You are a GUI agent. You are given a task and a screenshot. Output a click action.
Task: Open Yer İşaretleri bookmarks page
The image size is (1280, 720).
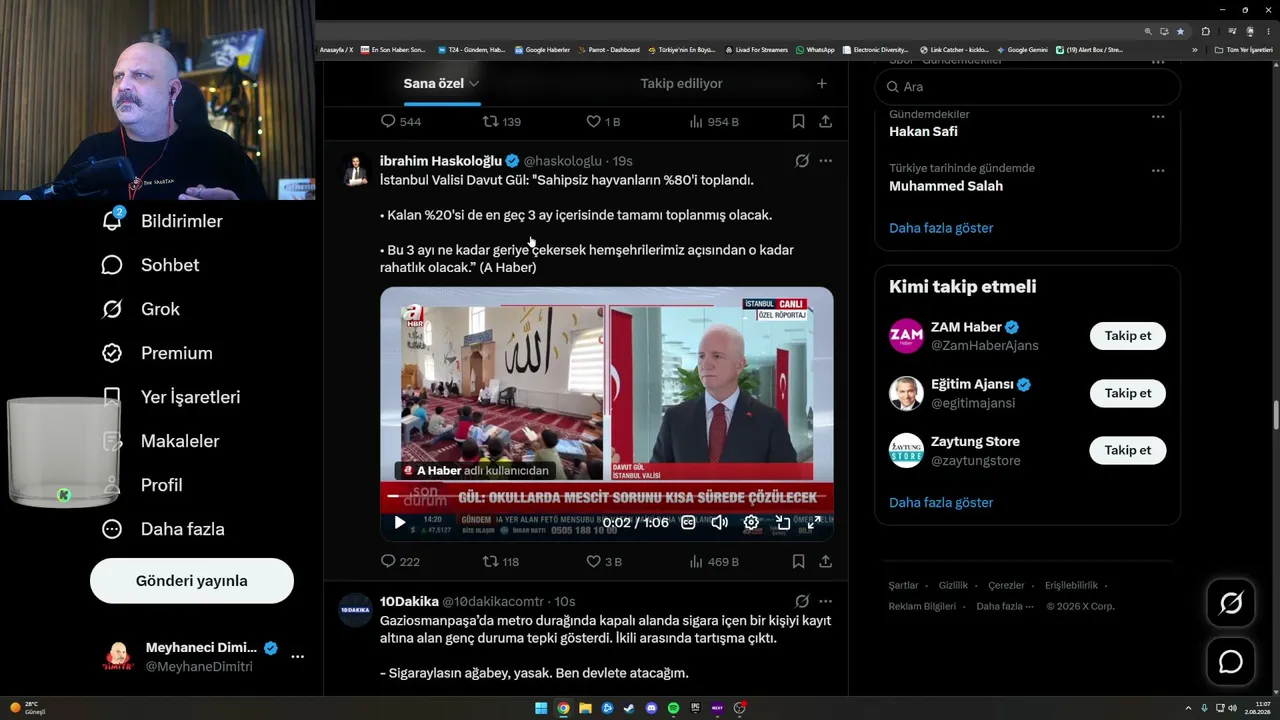tap(171, 397)
